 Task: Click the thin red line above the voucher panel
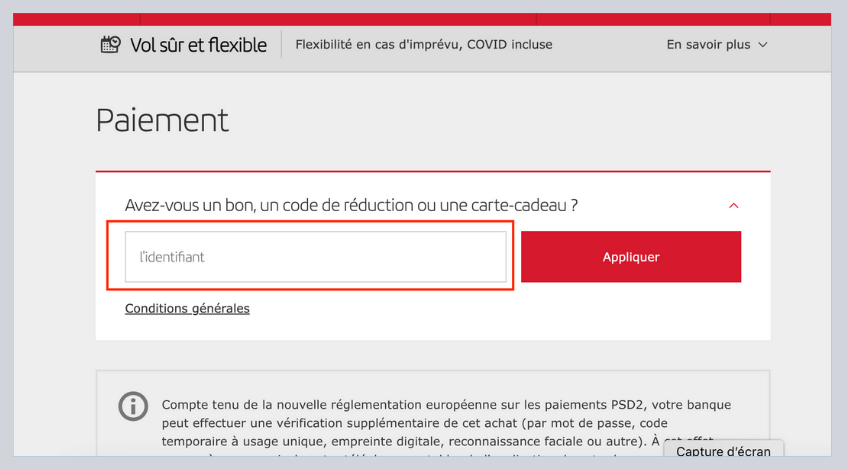tap(432, 171)
